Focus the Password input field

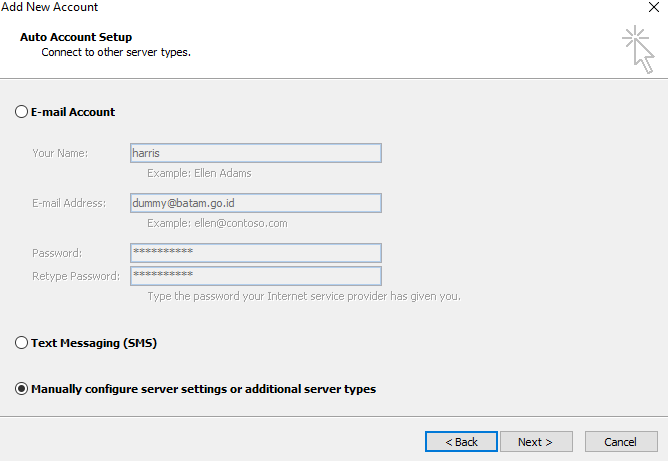pos(255,253)
